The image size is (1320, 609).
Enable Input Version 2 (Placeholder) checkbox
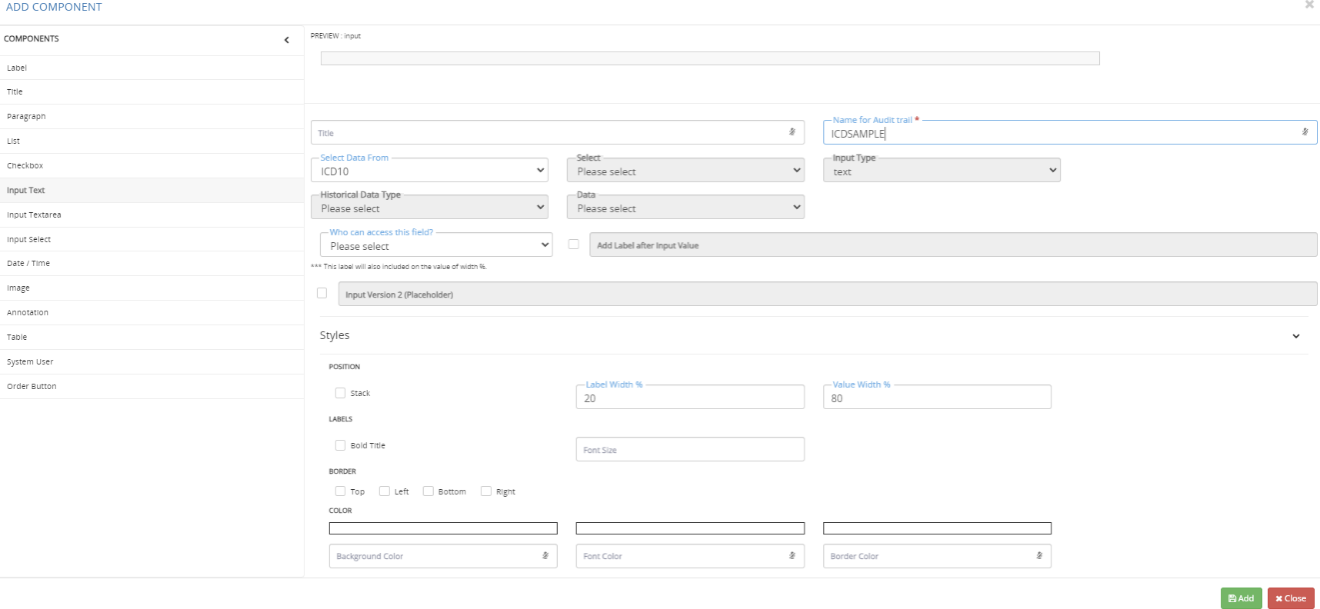(321, 293)
